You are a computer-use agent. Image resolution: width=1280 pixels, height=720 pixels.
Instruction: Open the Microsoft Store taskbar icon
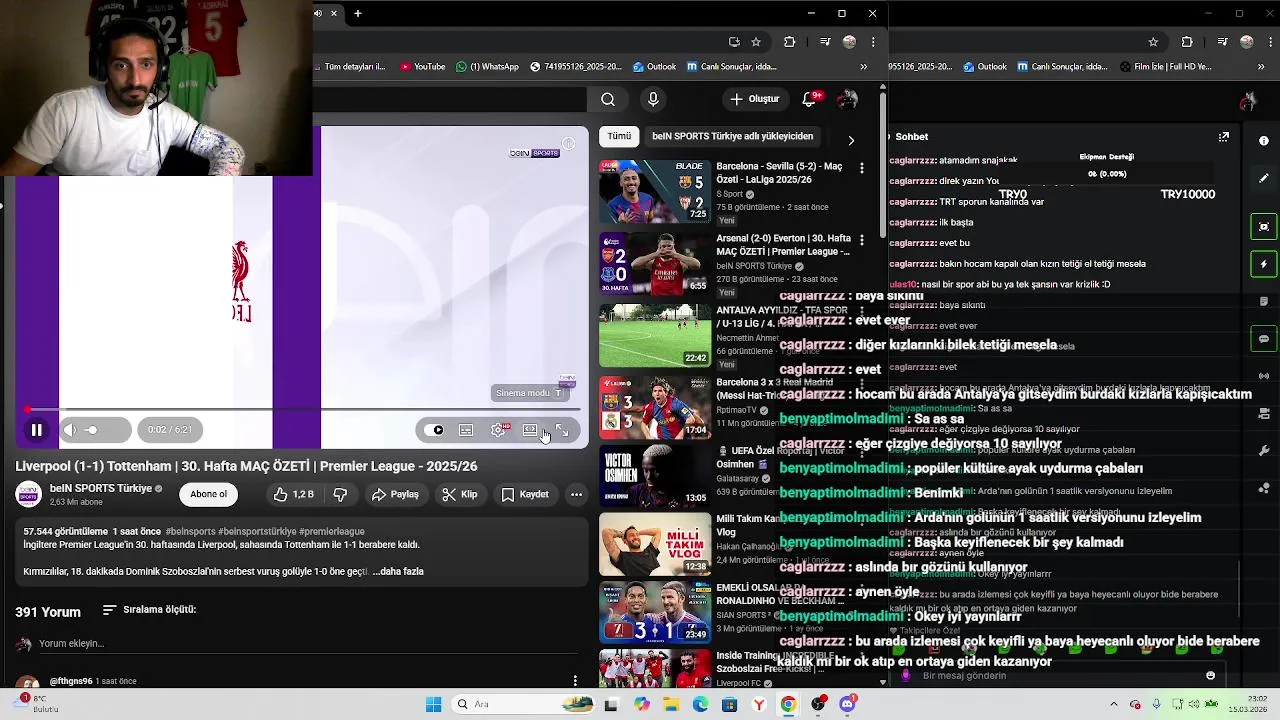(730, 705)
